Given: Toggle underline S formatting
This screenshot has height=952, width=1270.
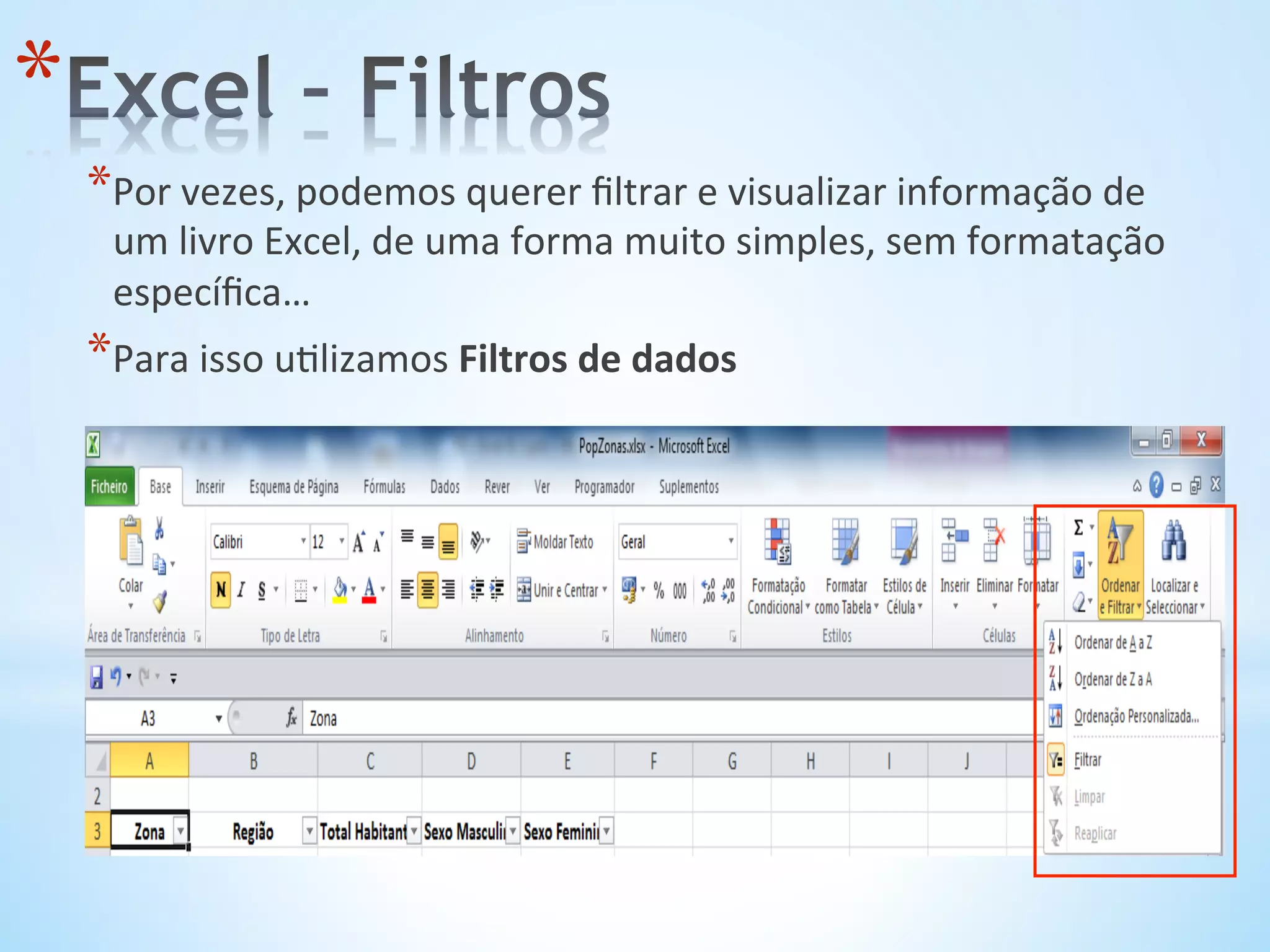Looking at the screenshot, I should click(262, 589).
